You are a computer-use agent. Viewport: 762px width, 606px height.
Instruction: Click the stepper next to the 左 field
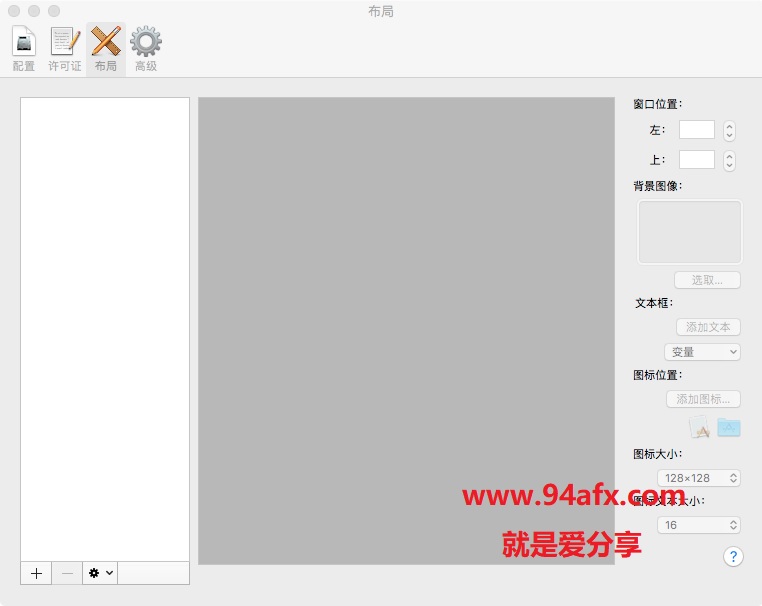[729, 130]
